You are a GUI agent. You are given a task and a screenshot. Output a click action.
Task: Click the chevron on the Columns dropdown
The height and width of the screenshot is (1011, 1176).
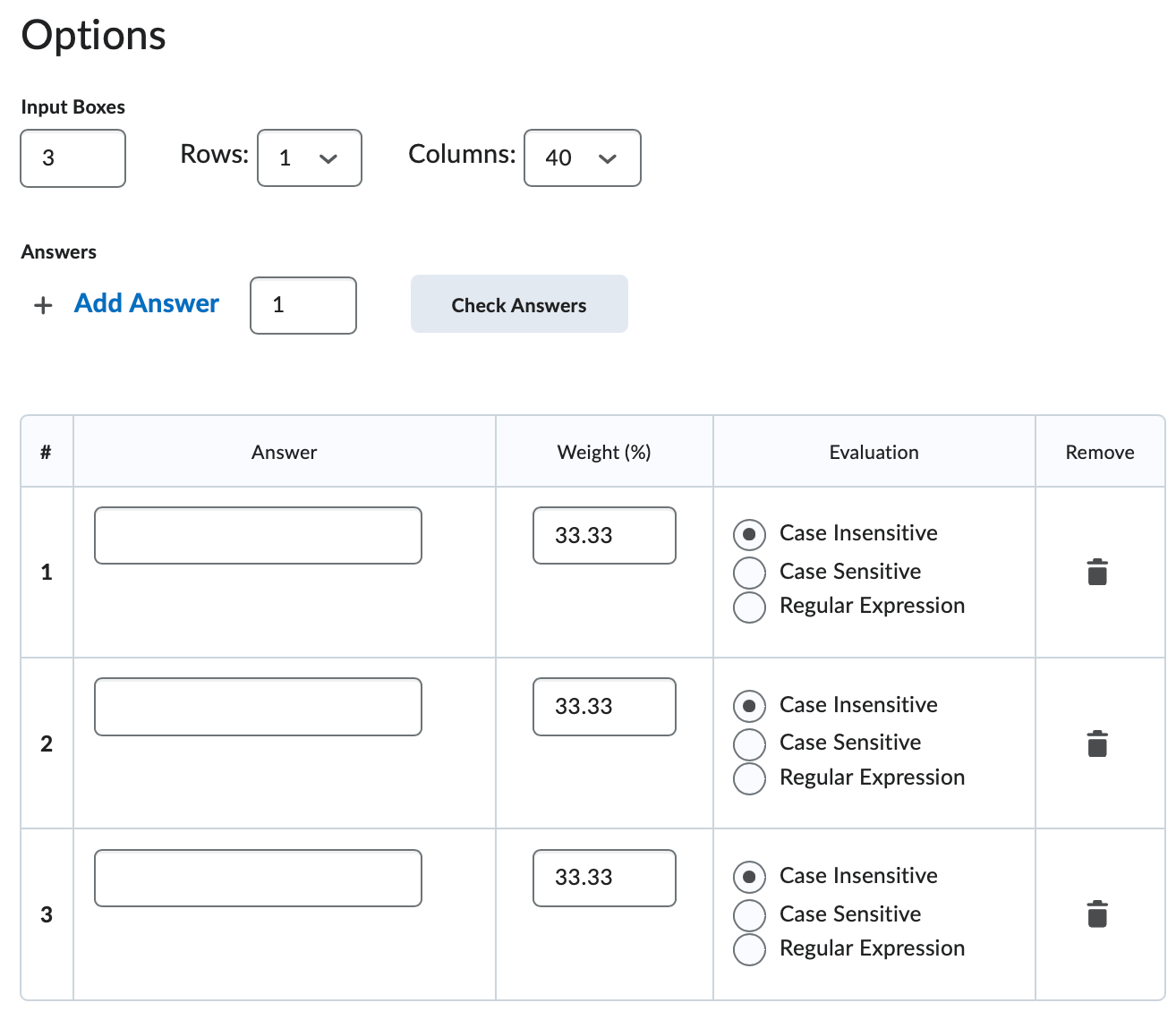tap(608, 158)
